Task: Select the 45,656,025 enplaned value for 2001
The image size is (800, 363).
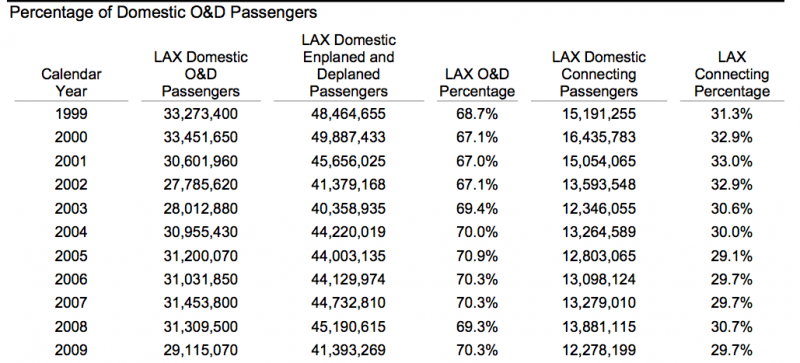Action: coord(348,161)
